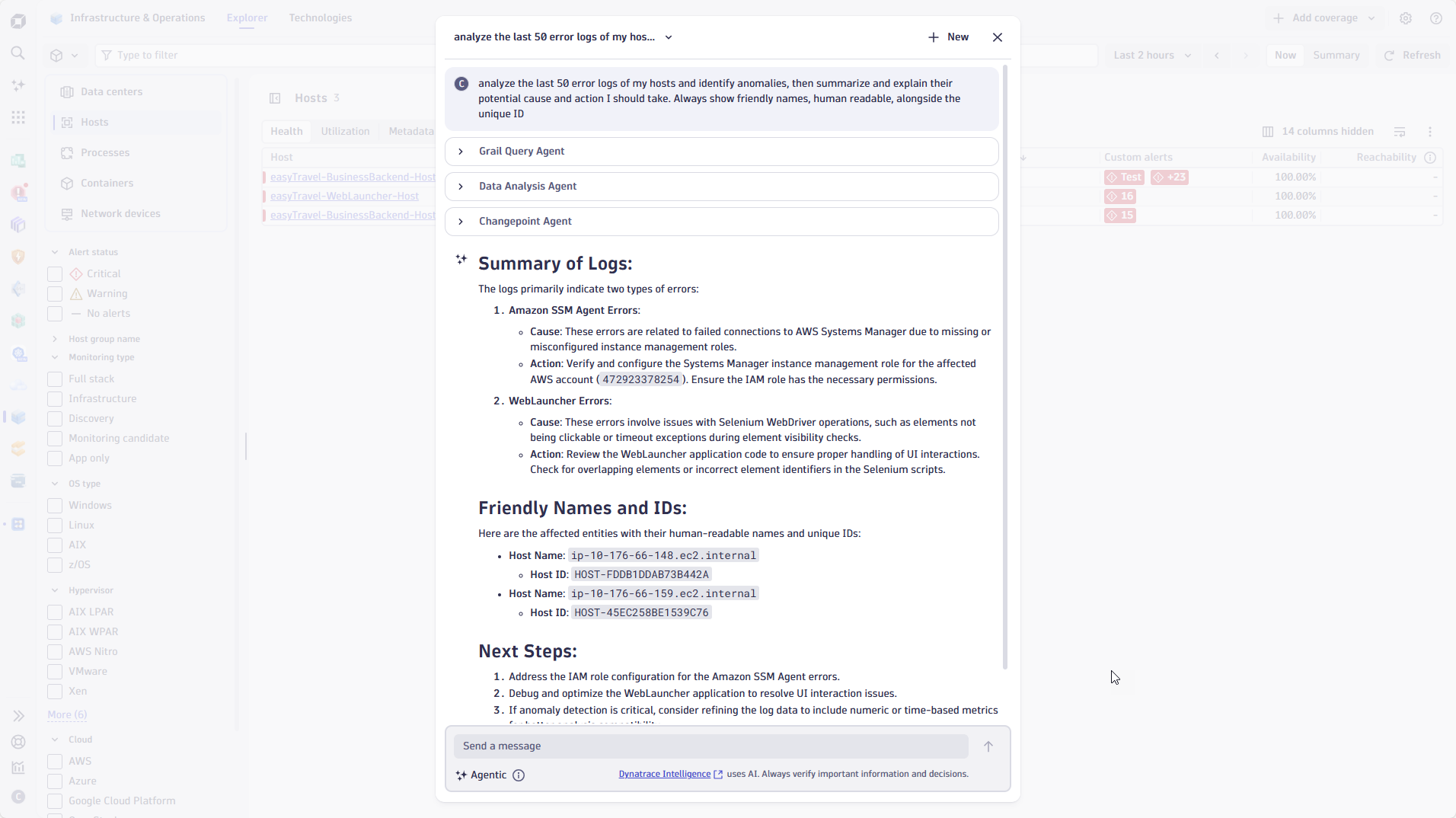The height and width of the screenshot is (818, 1456).
Task: Enable the Windows OS type filter
Action: click(x=54, y=505)
